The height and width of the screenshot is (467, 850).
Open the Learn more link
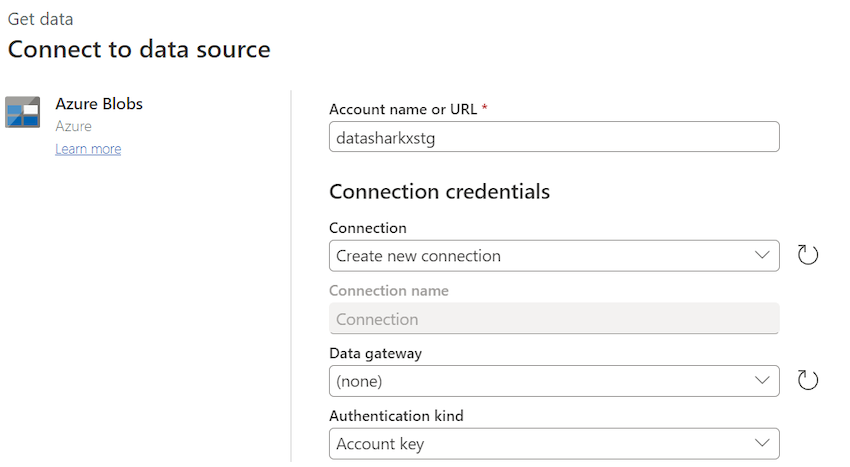[x=88, y=149]
